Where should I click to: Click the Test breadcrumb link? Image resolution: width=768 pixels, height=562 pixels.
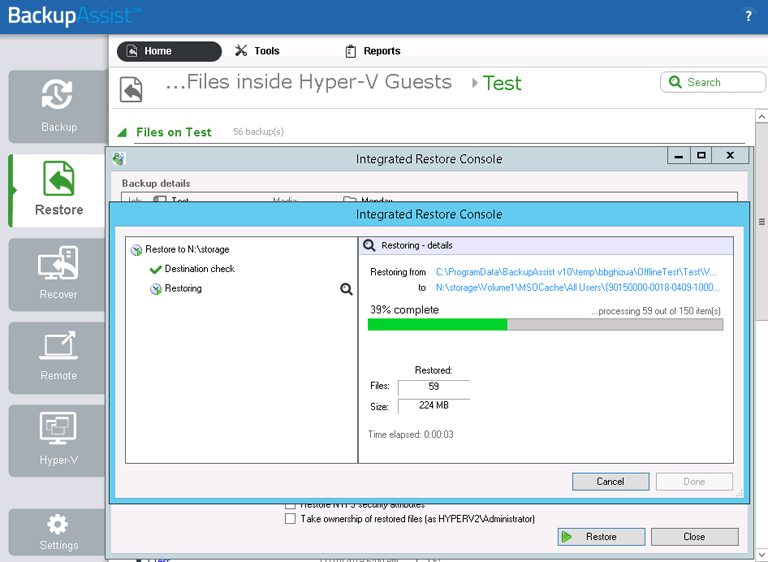click(502, 83)
